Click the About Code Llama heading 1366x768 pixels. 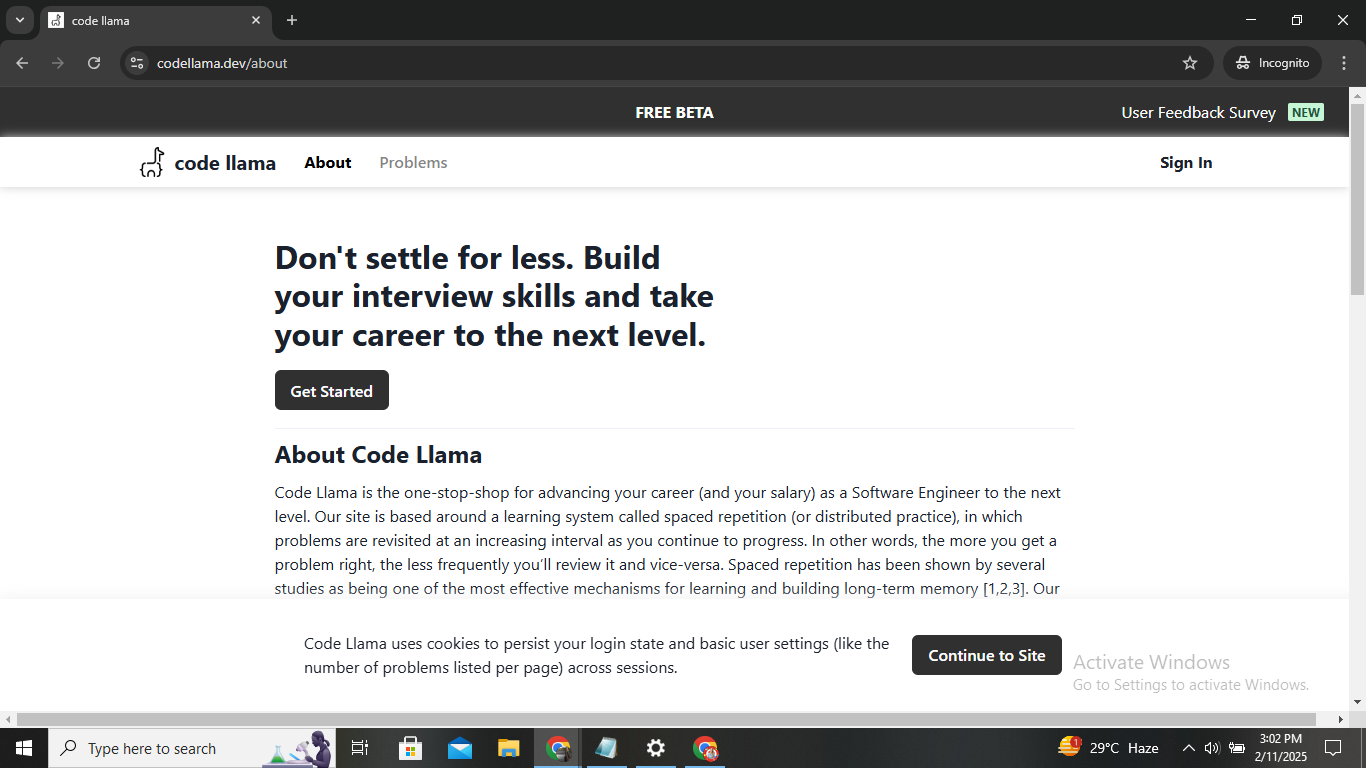click(x=378, y=455)
